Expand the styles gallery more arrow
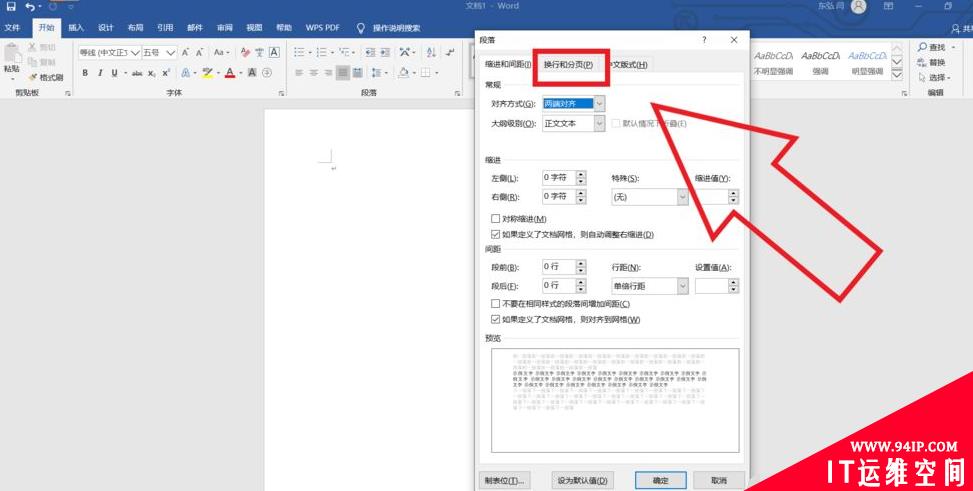This screenshot has height=491, width=973. (897, 75)
